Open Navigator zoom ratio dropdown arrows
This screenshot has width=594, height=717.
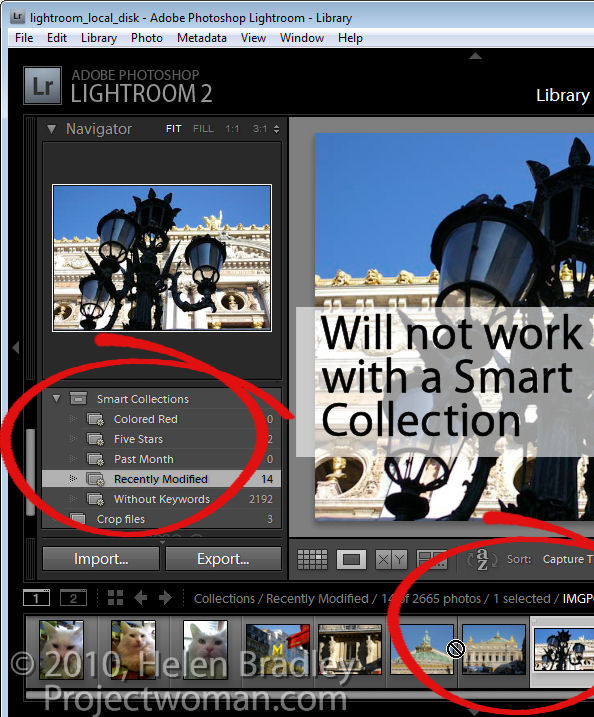(276, 129)
